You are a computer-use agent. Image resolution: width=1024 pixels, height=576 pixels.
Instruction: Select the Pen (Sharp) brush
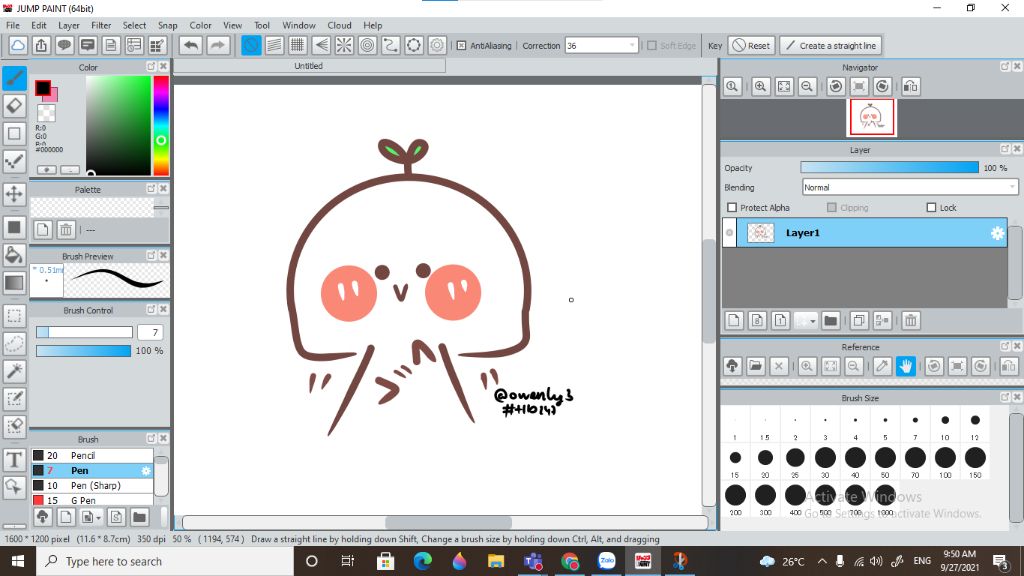[x=92, y=486]
